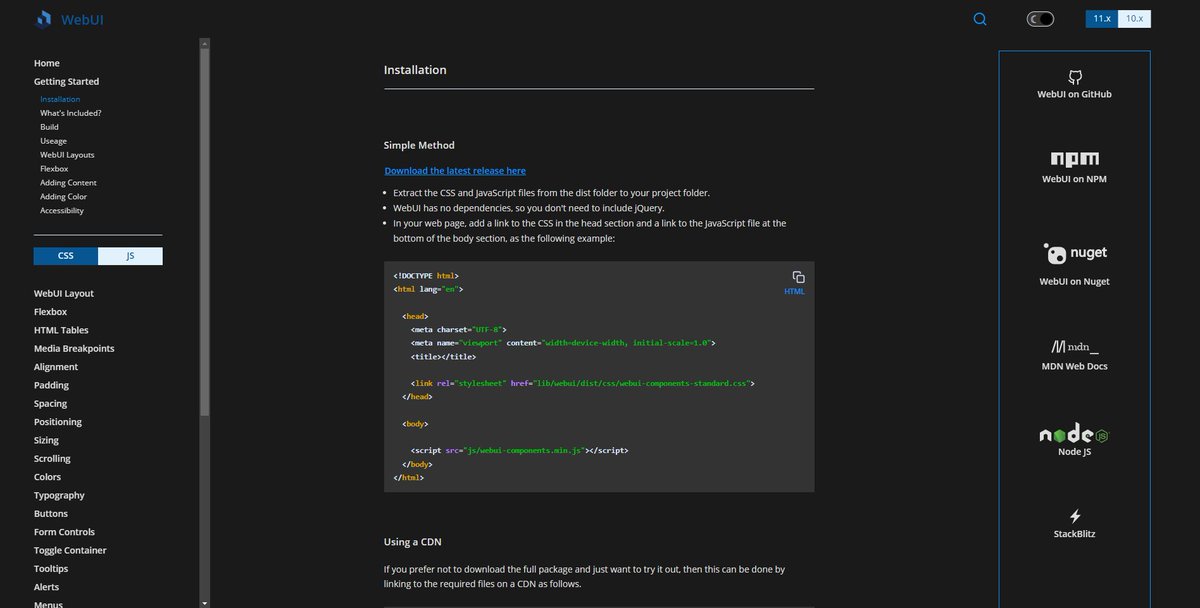The image size is (1200, 608).
Task: Open Alignment entry
Action: click(56, 367)
